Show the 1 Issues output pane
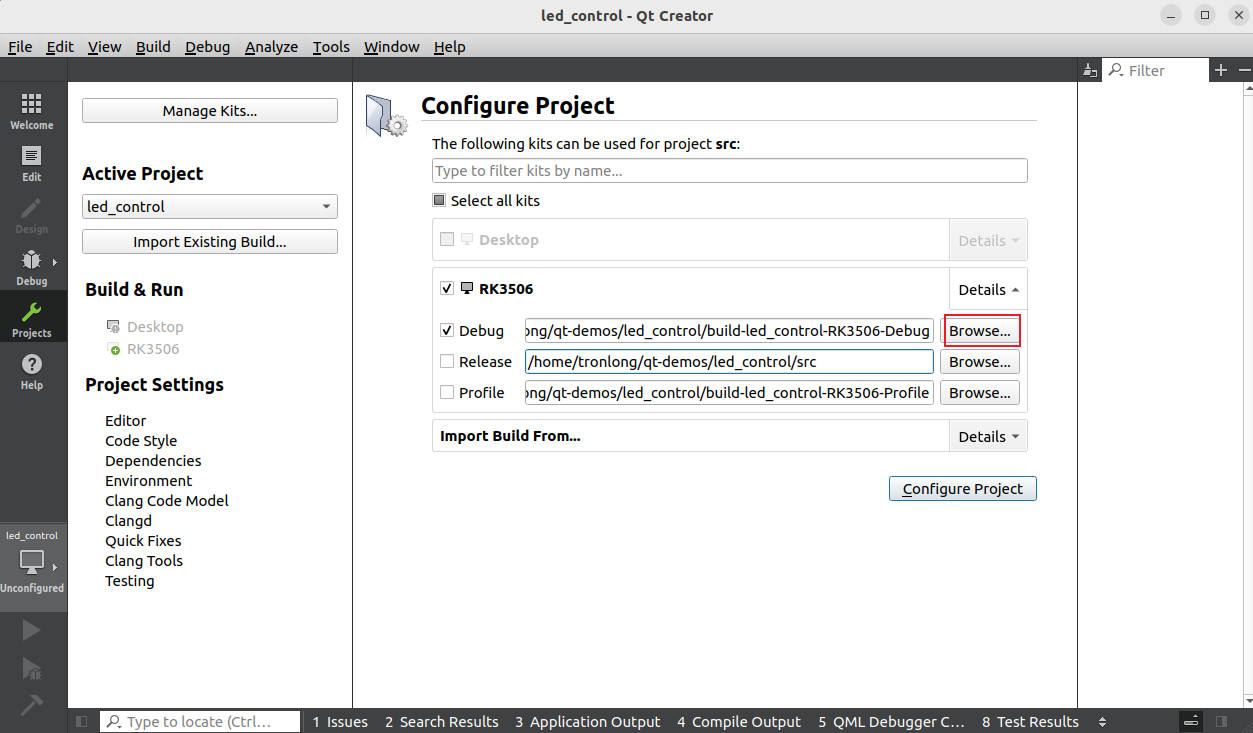 pyautogui.click(x=340, y=722)
